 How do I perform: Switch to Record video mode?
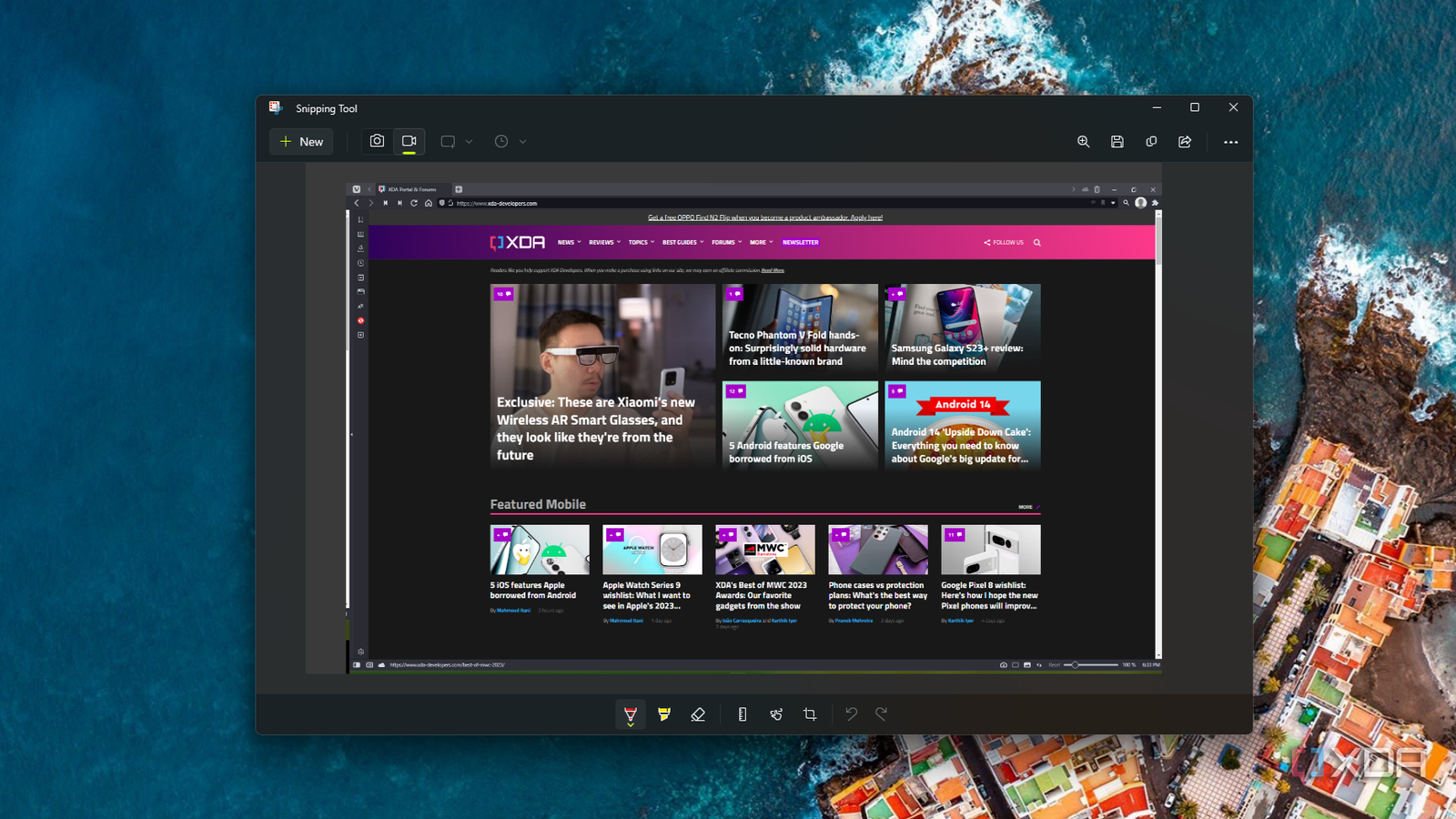[409, 141]
